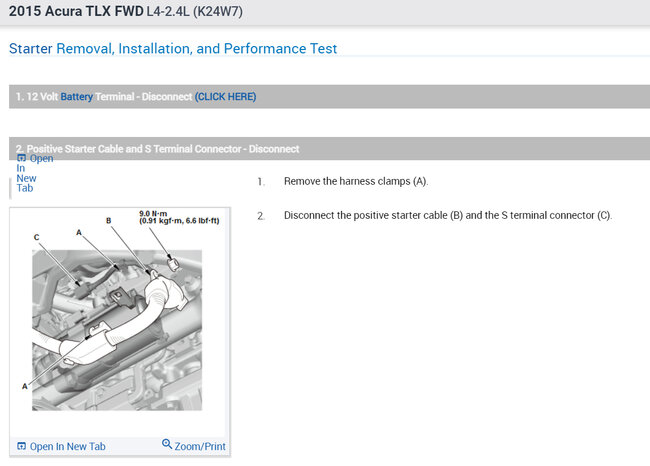
Task: Open the (CLICK HERE) battery disconnect link
Action: (x=226, y=97)
